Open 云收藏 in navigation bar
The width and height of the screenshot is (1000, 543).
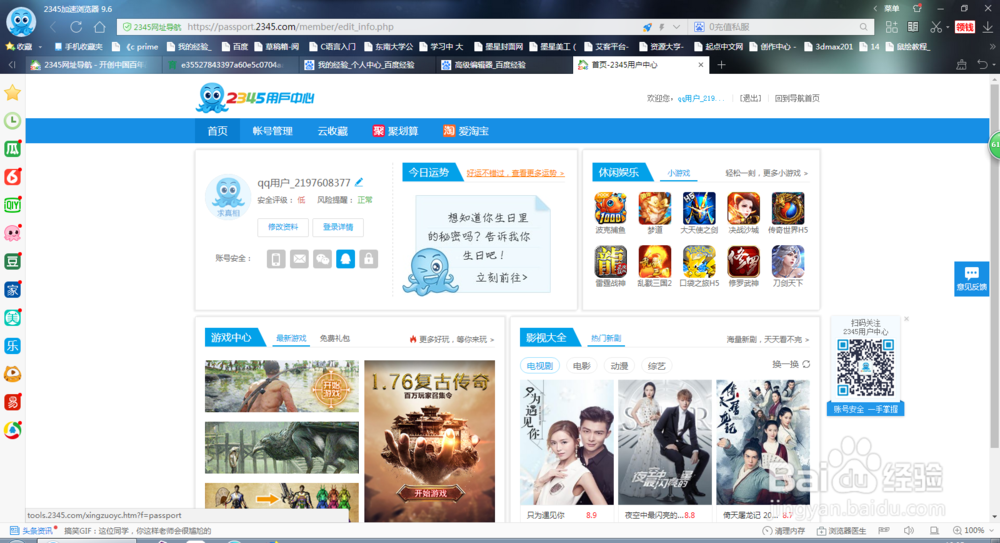[332, 131]
